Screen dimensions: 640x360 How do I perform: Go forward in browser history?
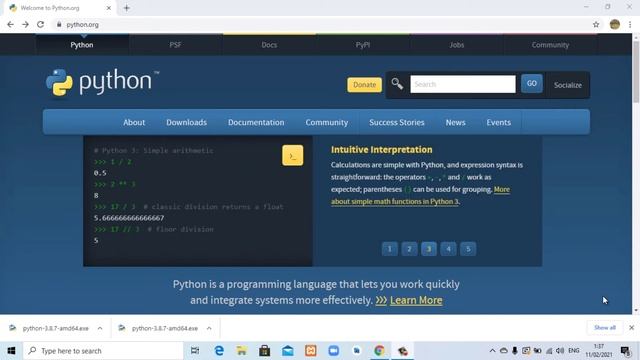pyautogui.click(x=25, y=24)
